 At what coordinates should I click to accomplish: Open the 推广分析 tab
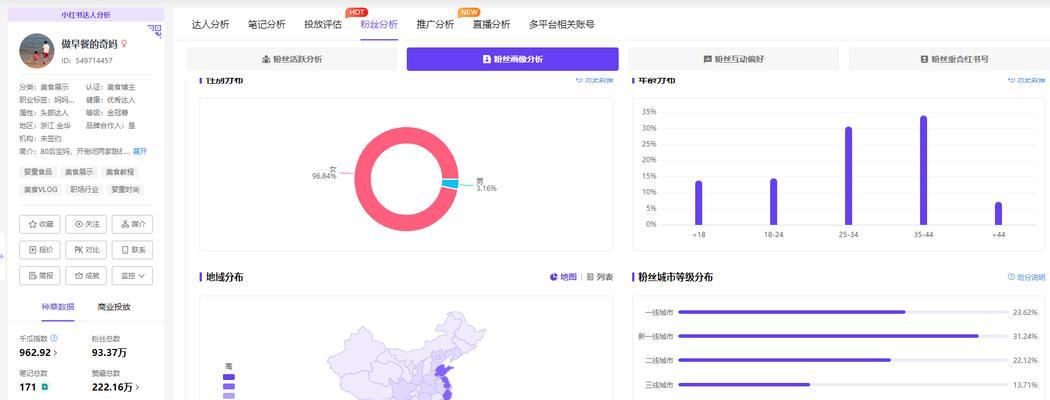click(435, 24)
